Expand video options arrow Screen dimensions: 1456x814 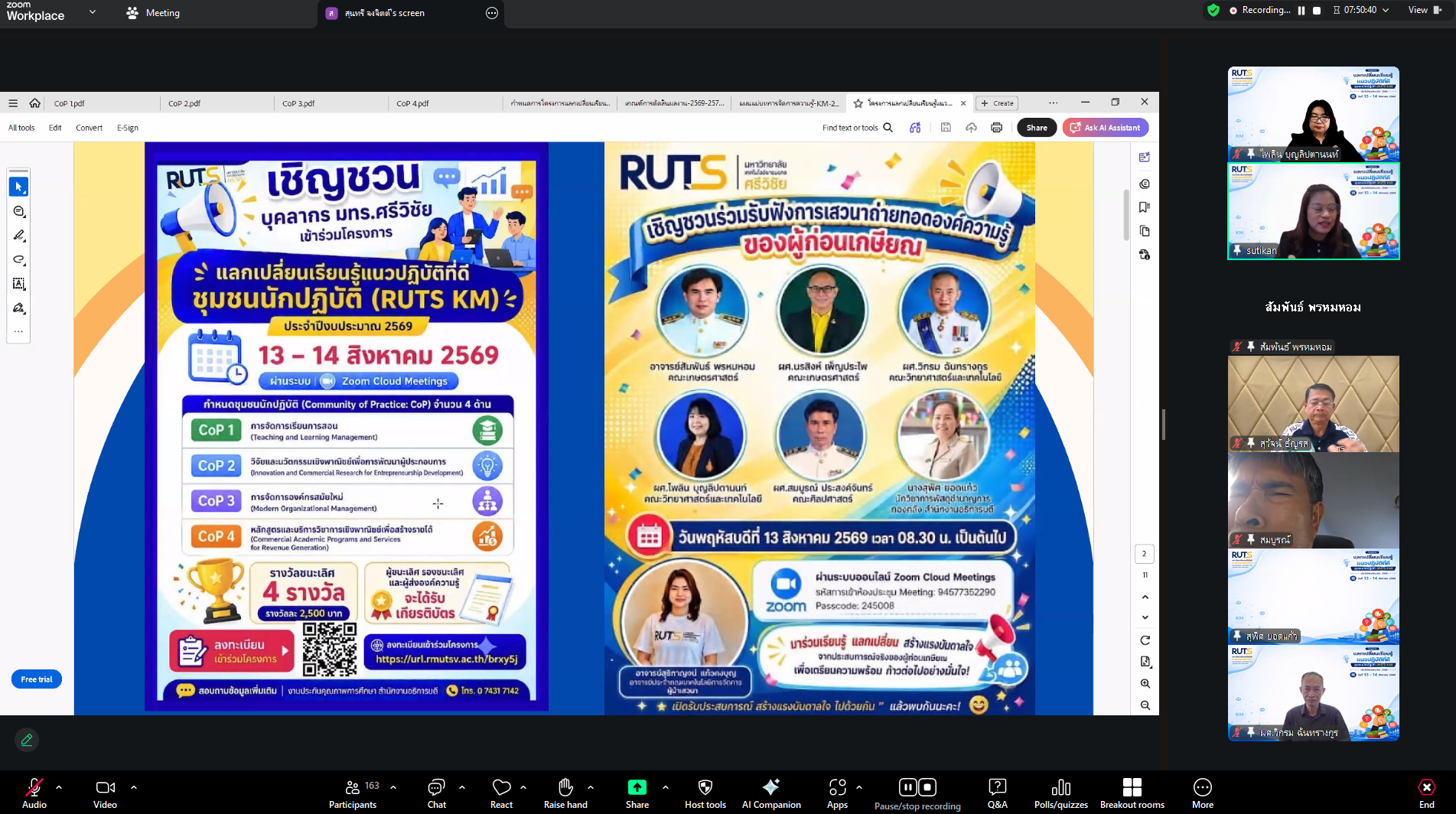click(x=134, y=786)
